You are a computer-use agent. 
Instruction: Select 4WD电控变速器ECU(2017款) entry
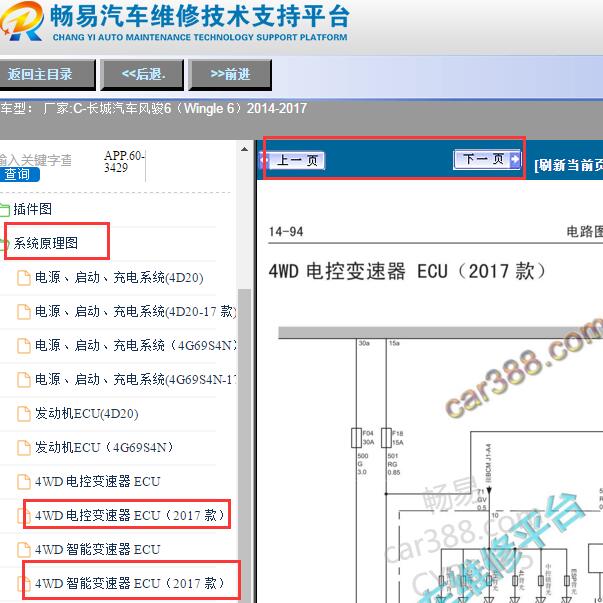click(130, 515)
